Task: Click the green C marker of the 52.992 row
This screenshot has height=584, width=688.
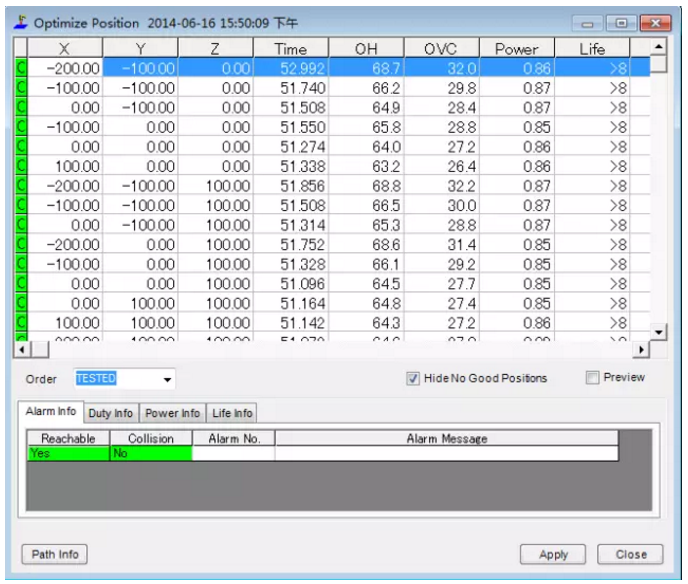Action: click(21, 68)
